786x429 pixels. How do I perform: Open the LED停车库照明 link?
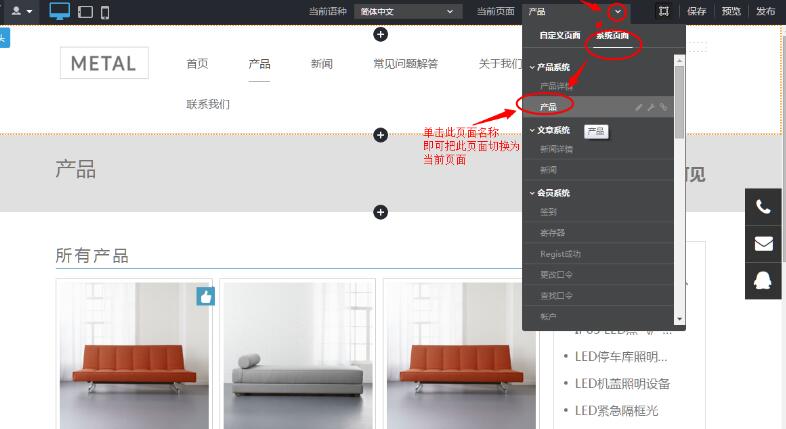click(621, 357)
